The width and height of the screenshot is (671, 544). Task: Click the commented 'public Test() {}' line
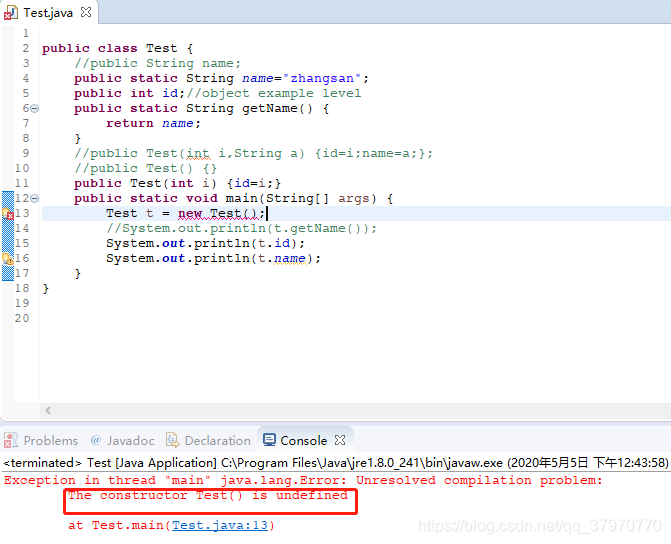point(145,168)
